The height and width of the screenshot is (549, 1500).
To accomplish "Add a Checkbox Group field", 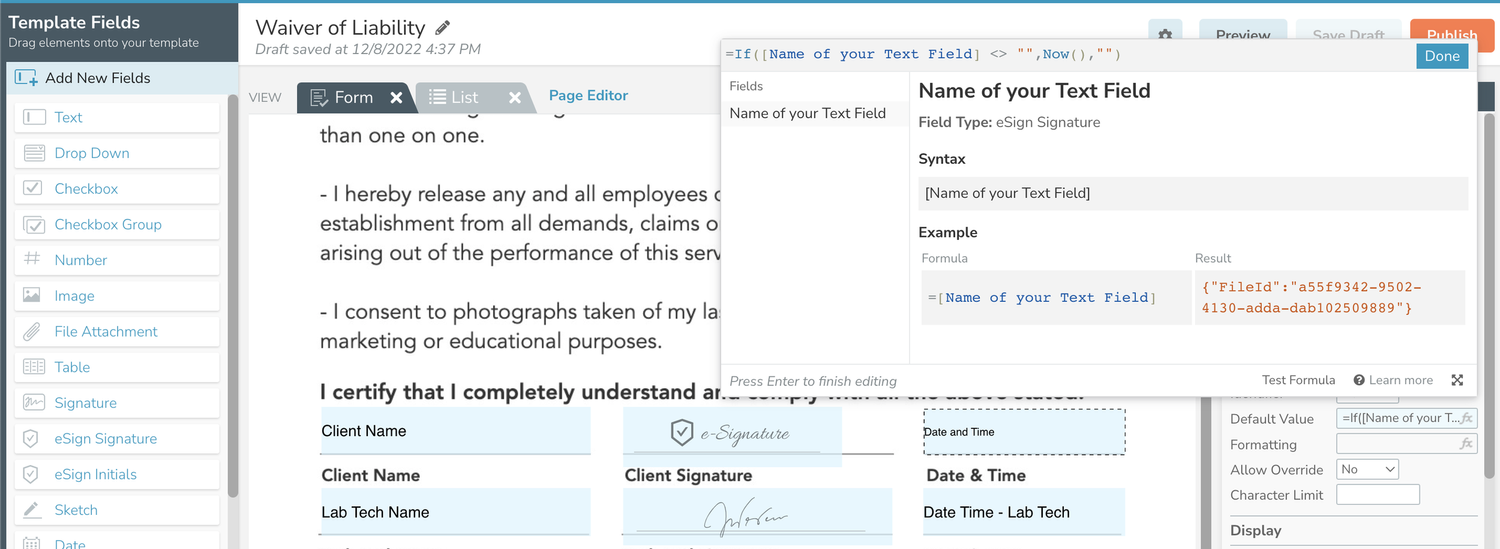I will [x=117, y=224].
